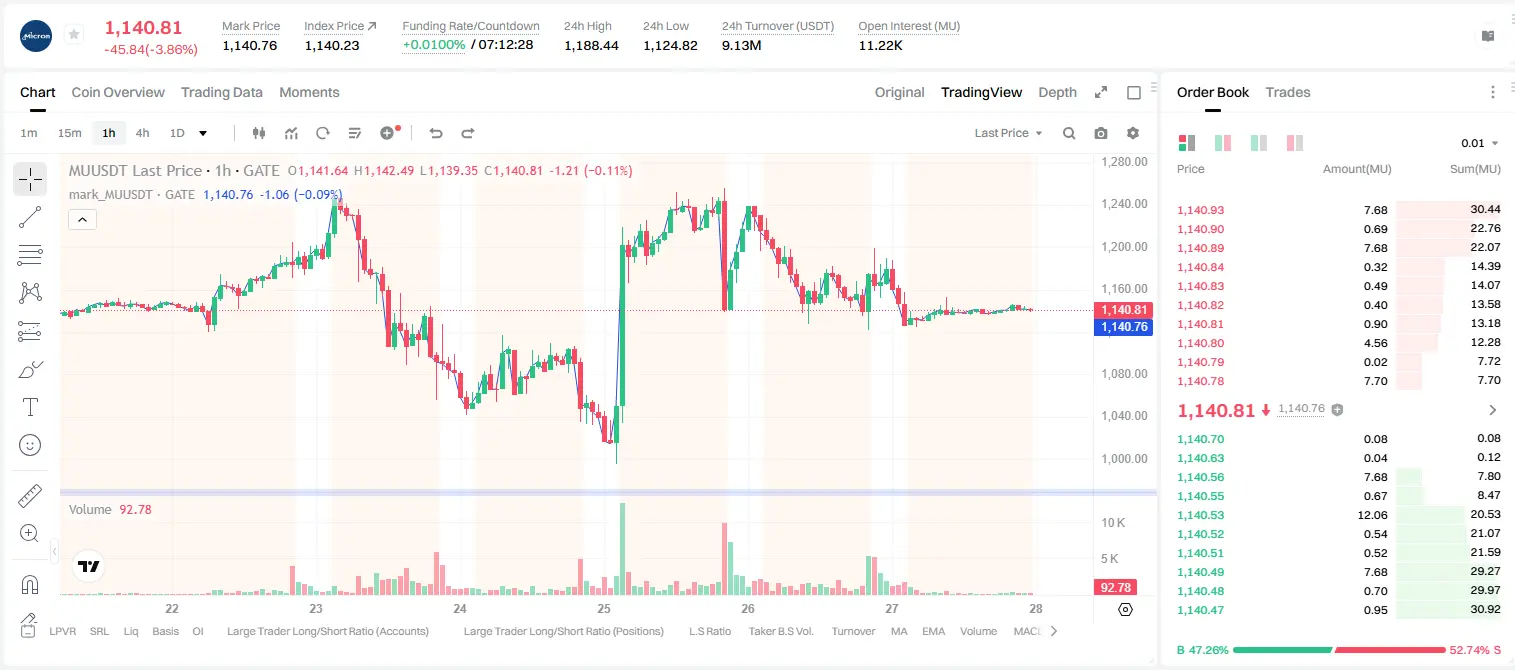Toggle the magnet snap mode

point(30,585)
